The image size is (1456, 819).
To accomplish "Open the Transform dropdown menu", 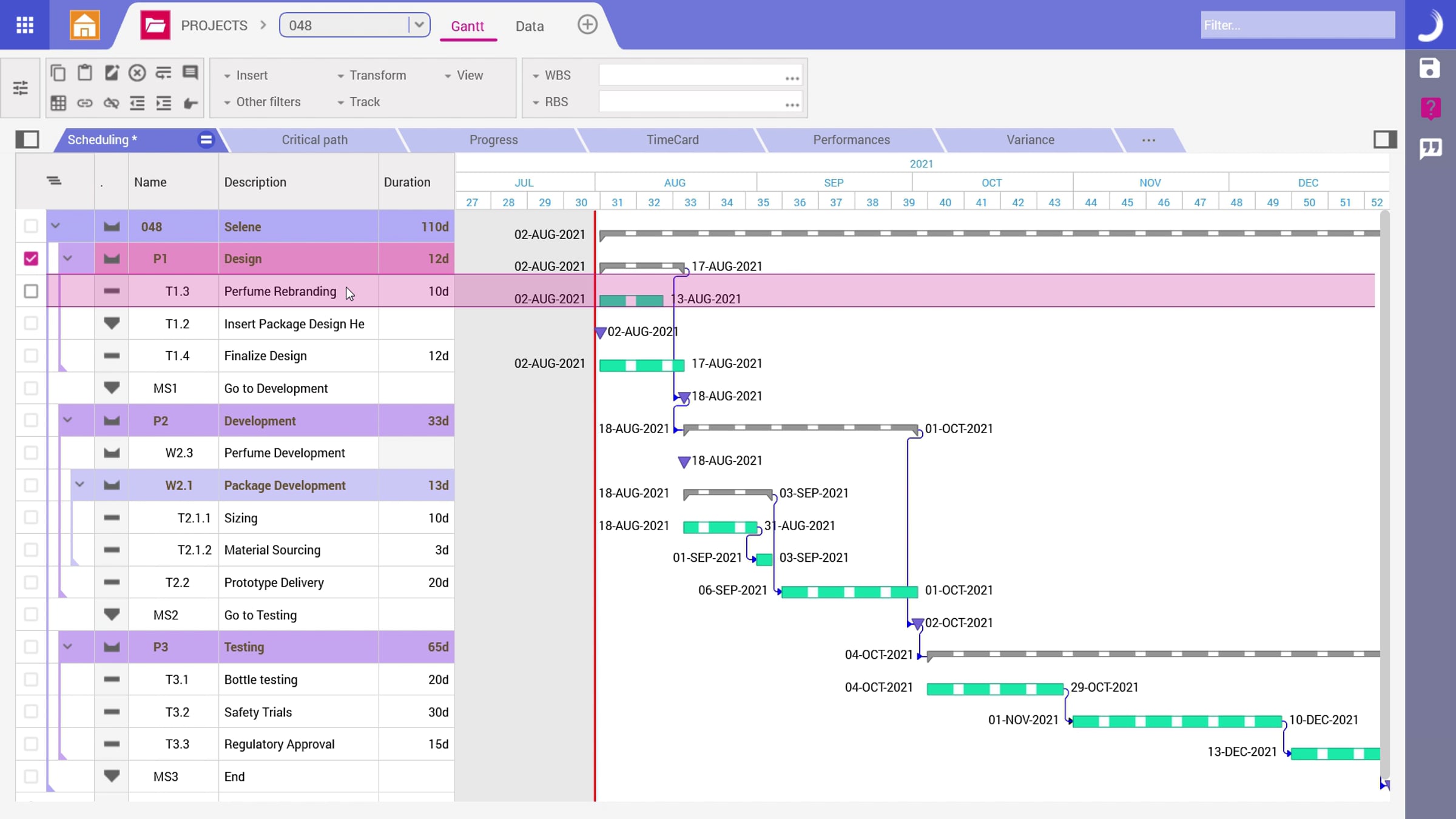I will (x=371, y=75).
